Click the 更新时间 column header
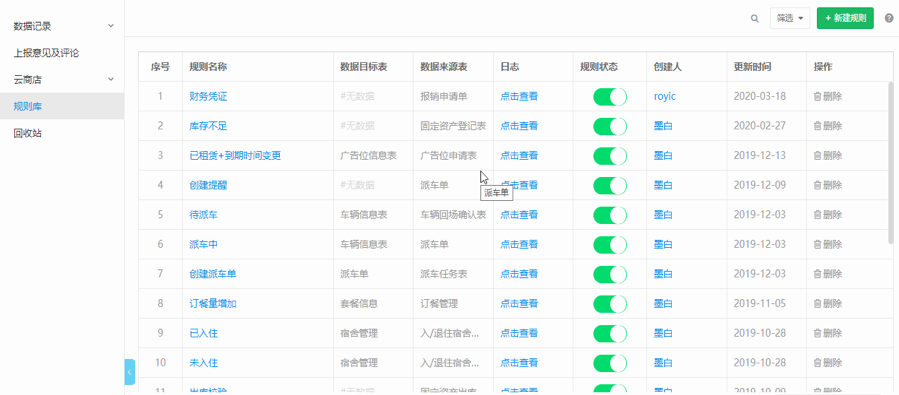 click(752, 67)
